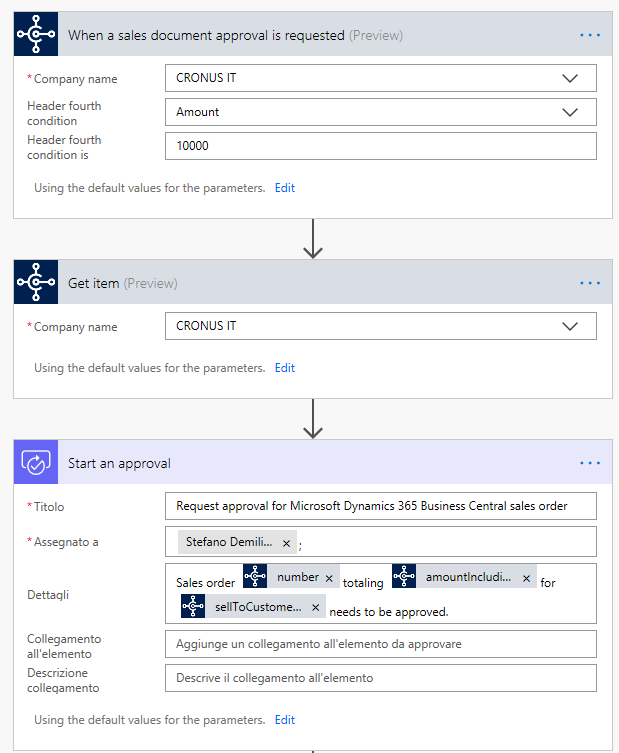Click the 'needs to be approved.' text in Dettagli
Image resolution: width=619 pixels, height=753 pixels.
[388, 612]
